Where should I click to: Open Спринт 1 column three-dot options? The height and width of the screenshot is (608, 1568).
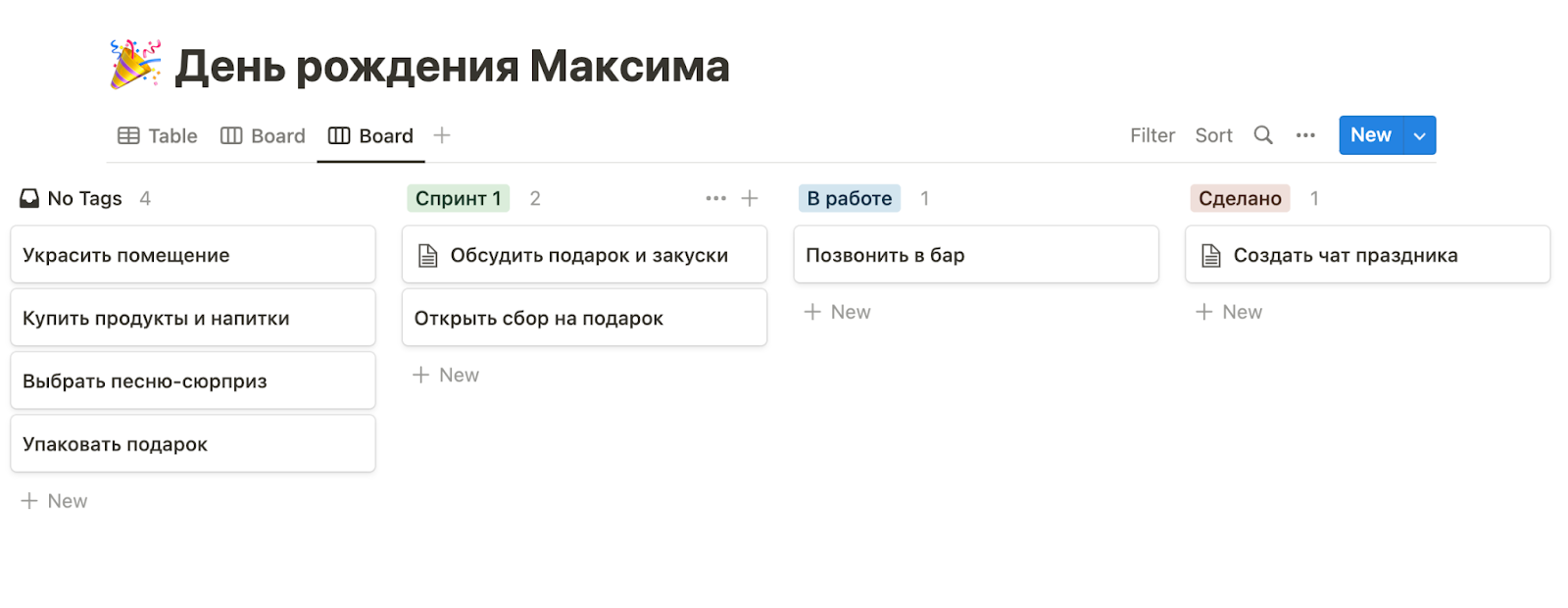click(716, 198)
